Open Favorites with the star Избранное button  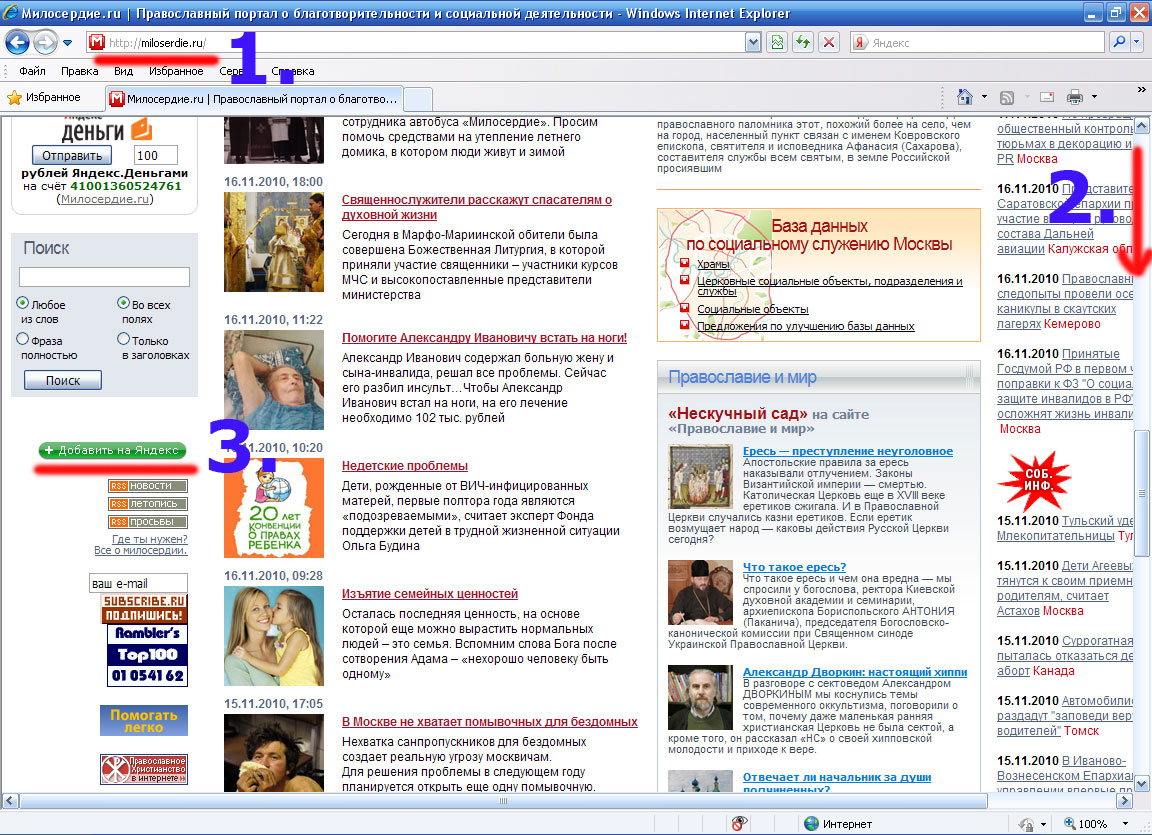click(x=44, y=97)
